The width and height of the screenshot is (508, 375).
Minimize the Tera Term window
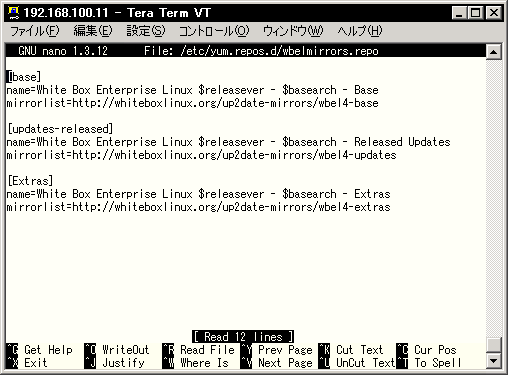pos(459,13)
